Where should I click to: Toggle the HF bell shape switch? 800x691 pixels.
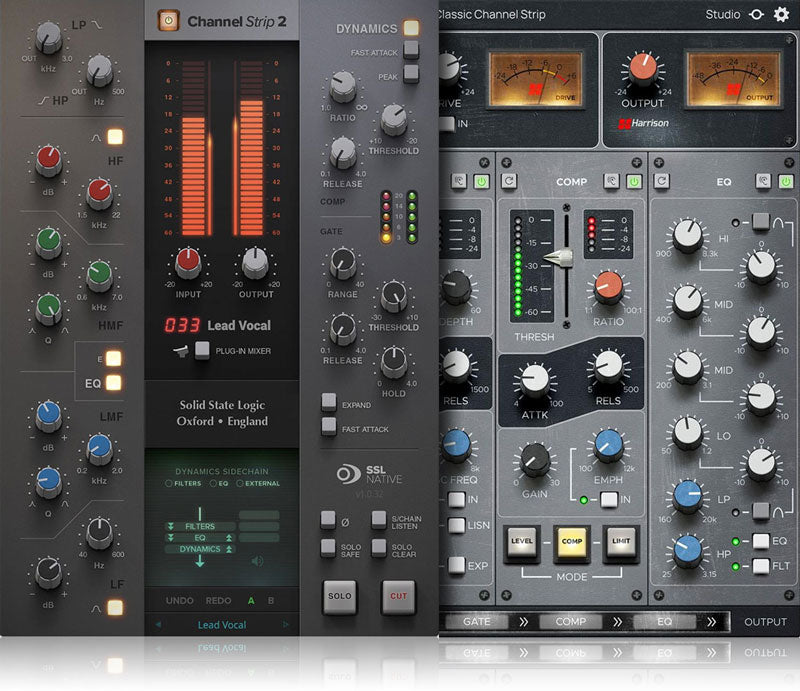(115, 137)
